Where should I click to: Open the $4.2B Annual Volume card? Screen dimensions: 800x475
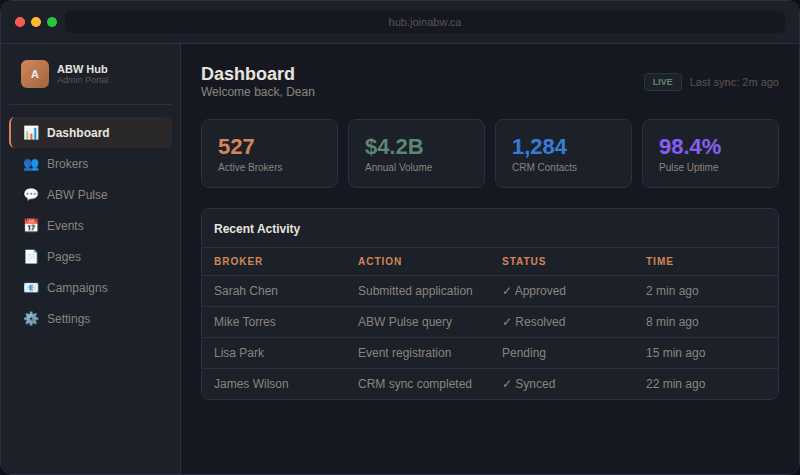(416, 154)
